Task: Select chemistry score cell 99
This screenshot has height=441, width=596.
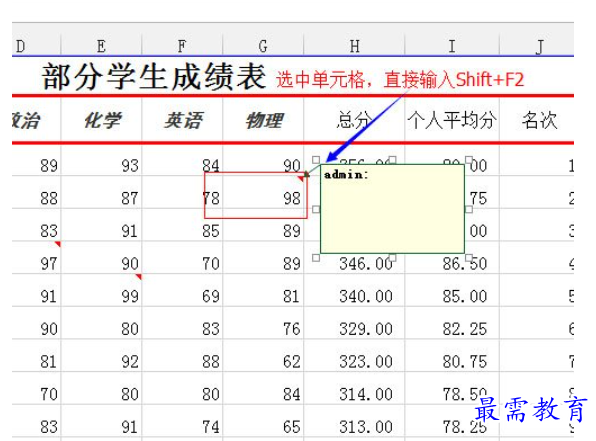Action: [x=101, y=290]
